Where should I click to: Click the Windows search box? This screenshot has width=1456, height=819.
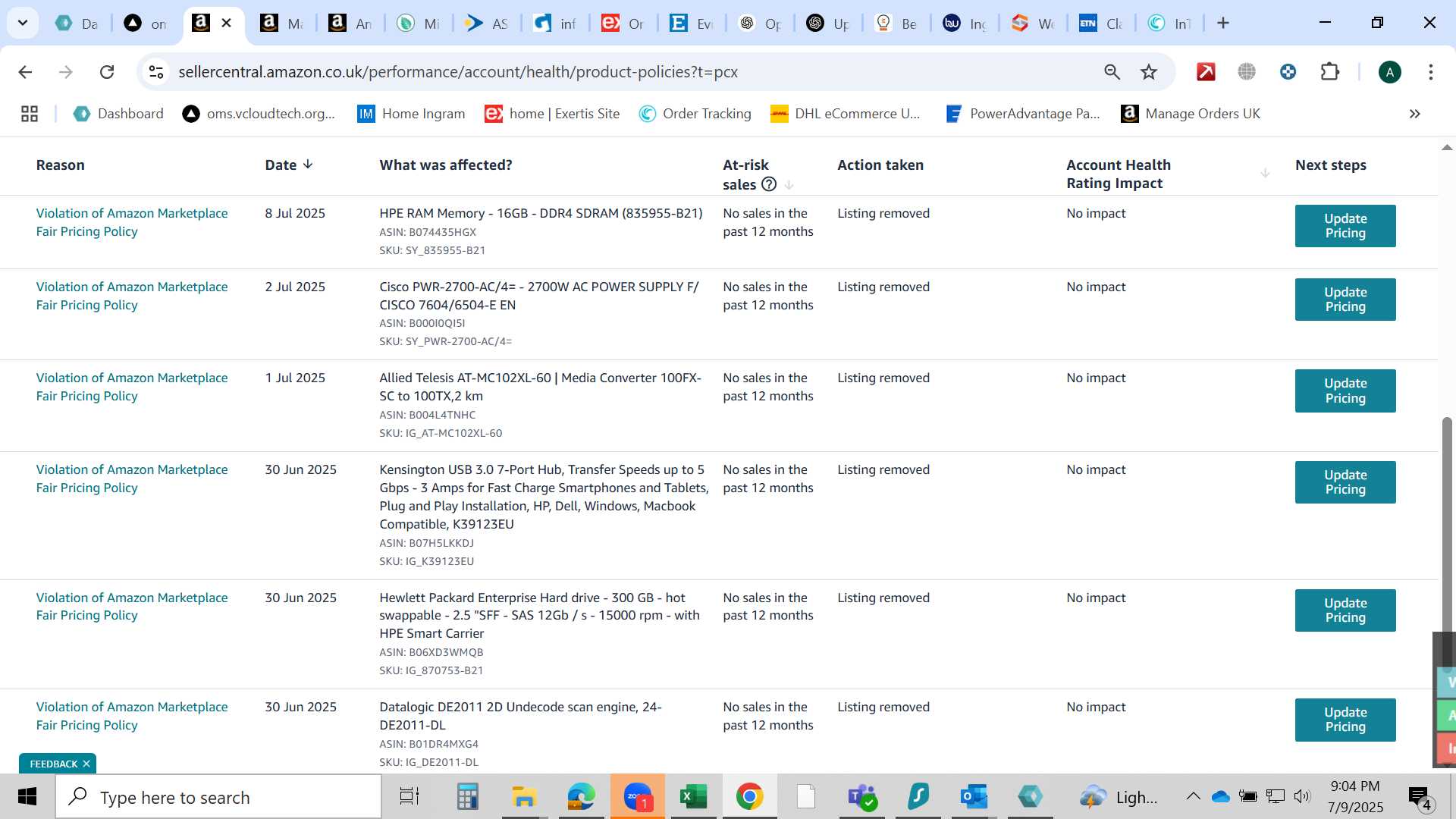218,797
